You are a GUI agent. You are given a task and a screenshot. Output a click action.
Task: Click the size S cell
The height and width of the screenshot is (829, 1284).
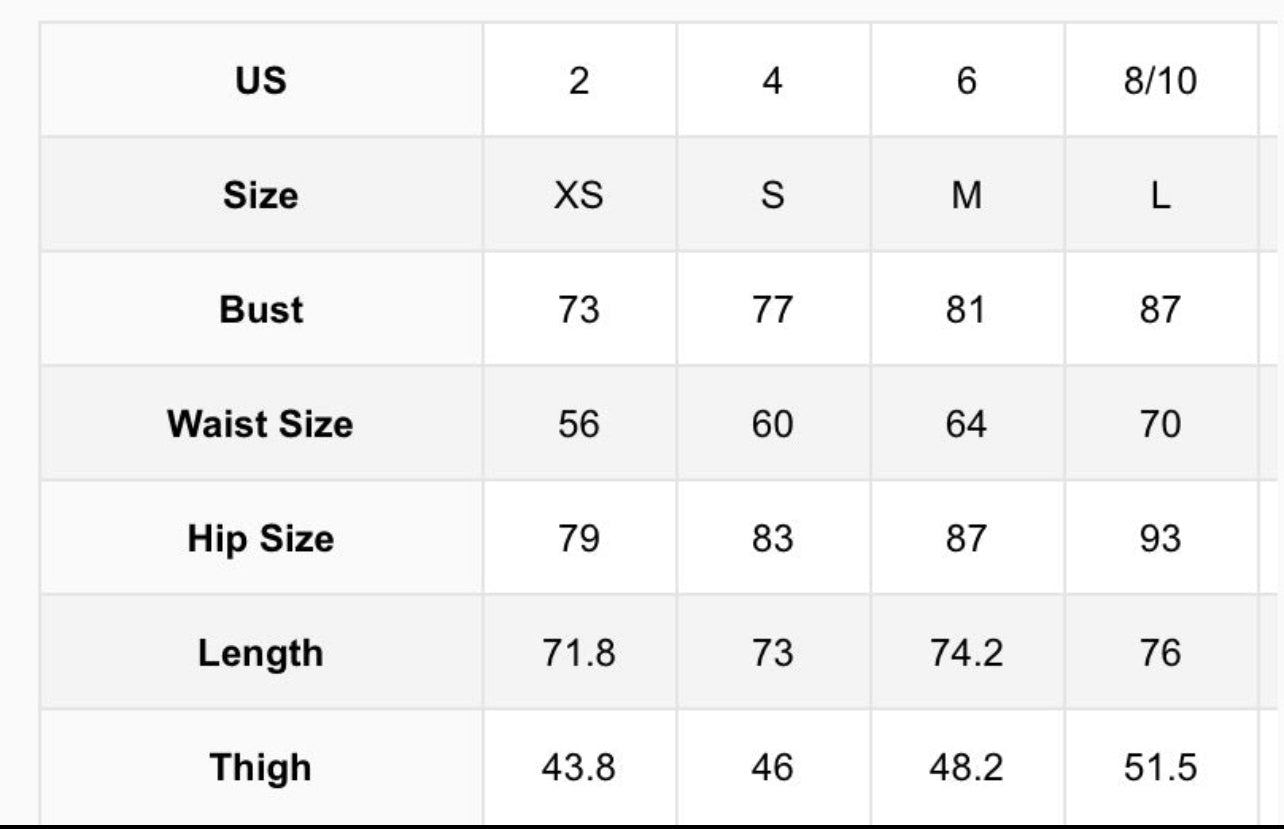[772, 195]
